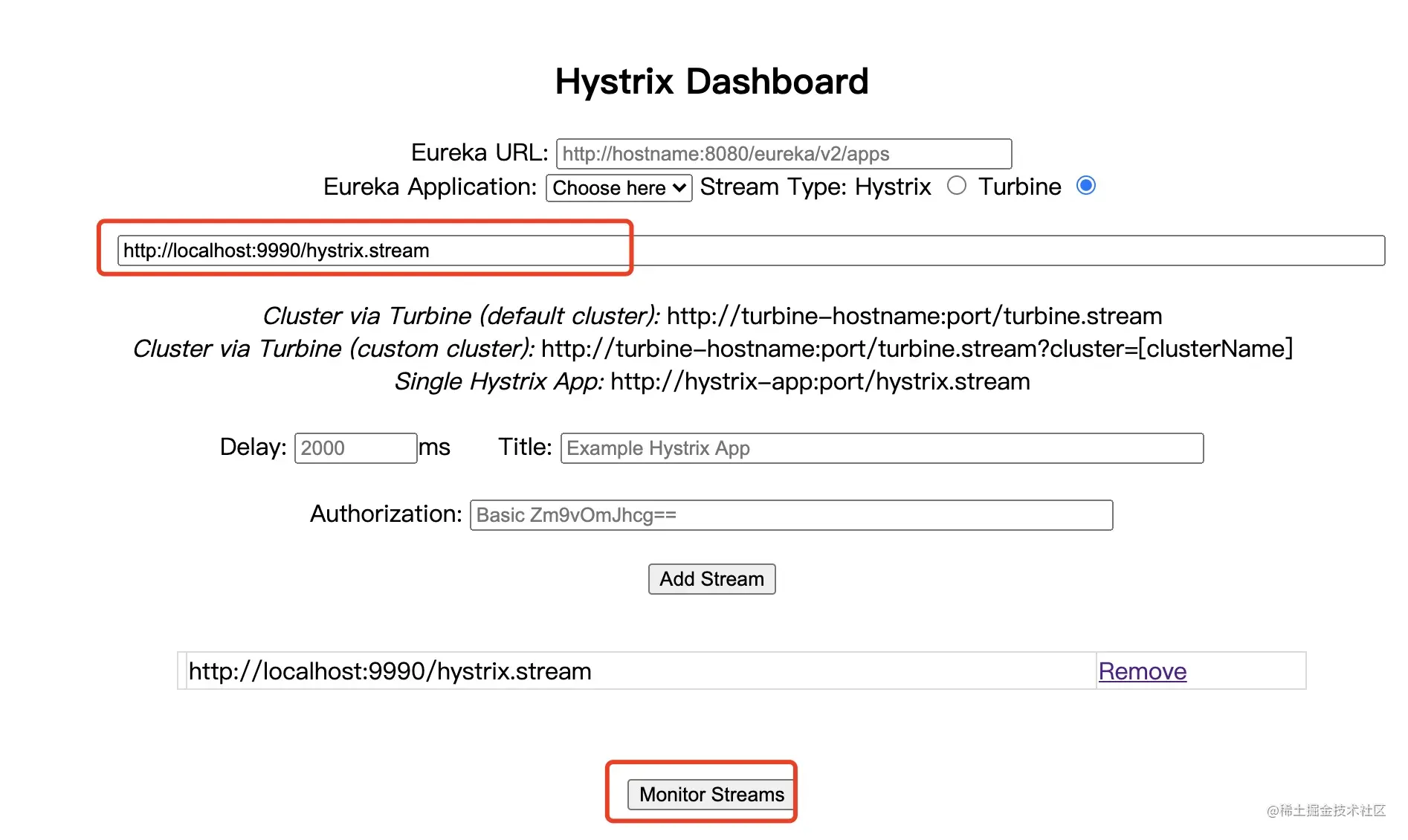Click the 'Eureka URL:' label
The height and width of the screenshot is (840, 1408).
pyautogui.click(x=479, y=152)
